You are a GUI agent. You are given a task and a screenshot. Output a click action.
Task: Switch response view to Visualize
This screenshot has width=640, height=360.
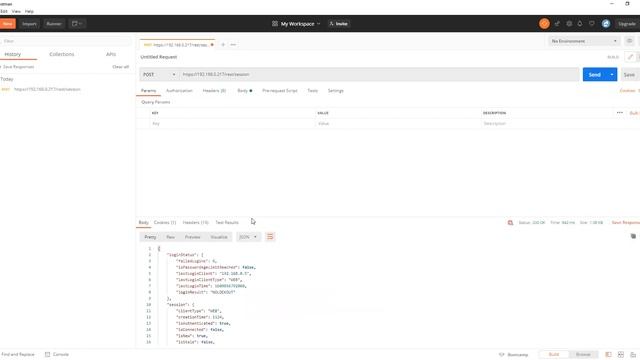[x=219, y=237]
